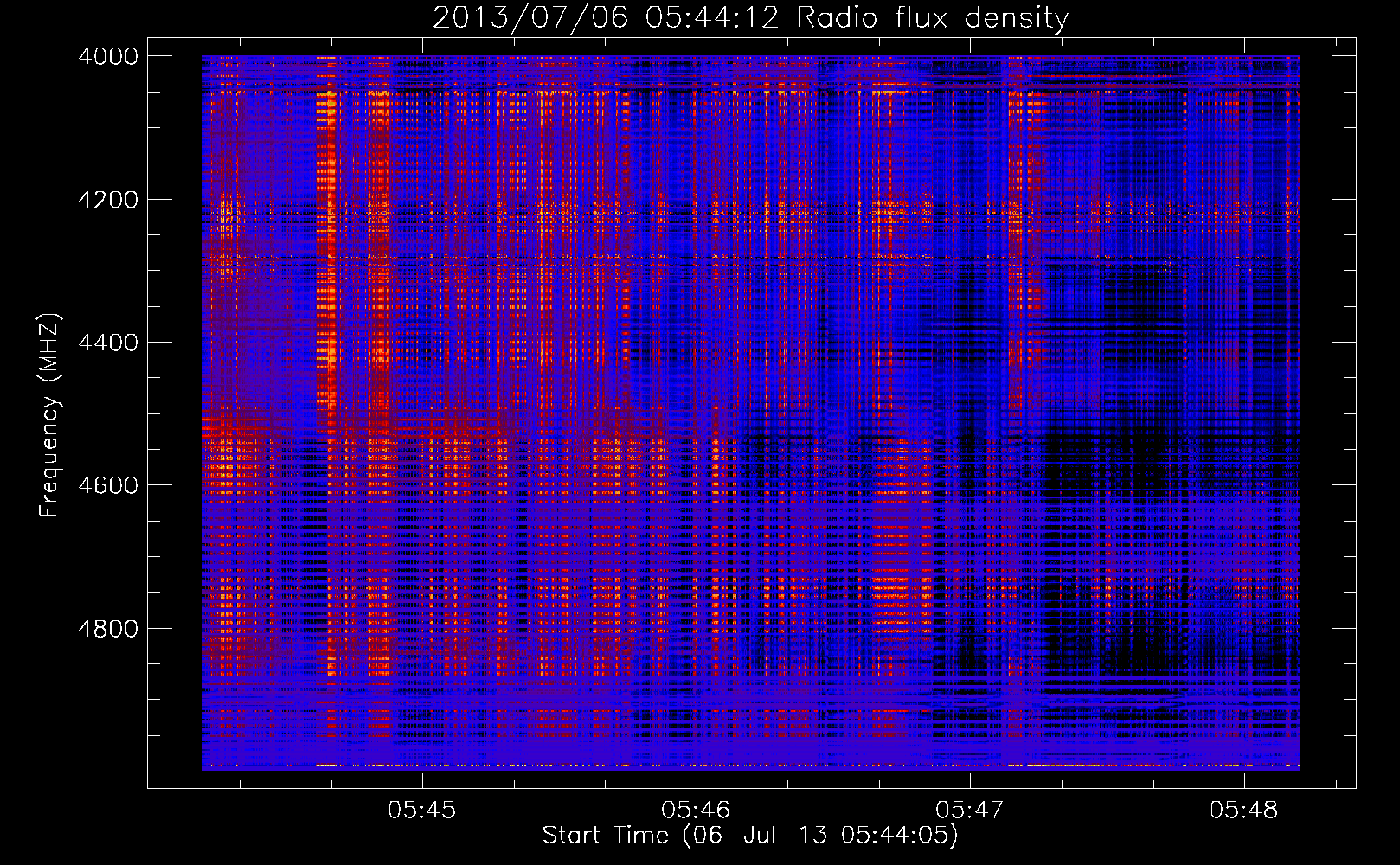Viewport: 1400px width, 865px height.
Task: Click the 'Frequency (MHZ)' y-axis label
Action: pyautogui.click(x=49, y=415)
